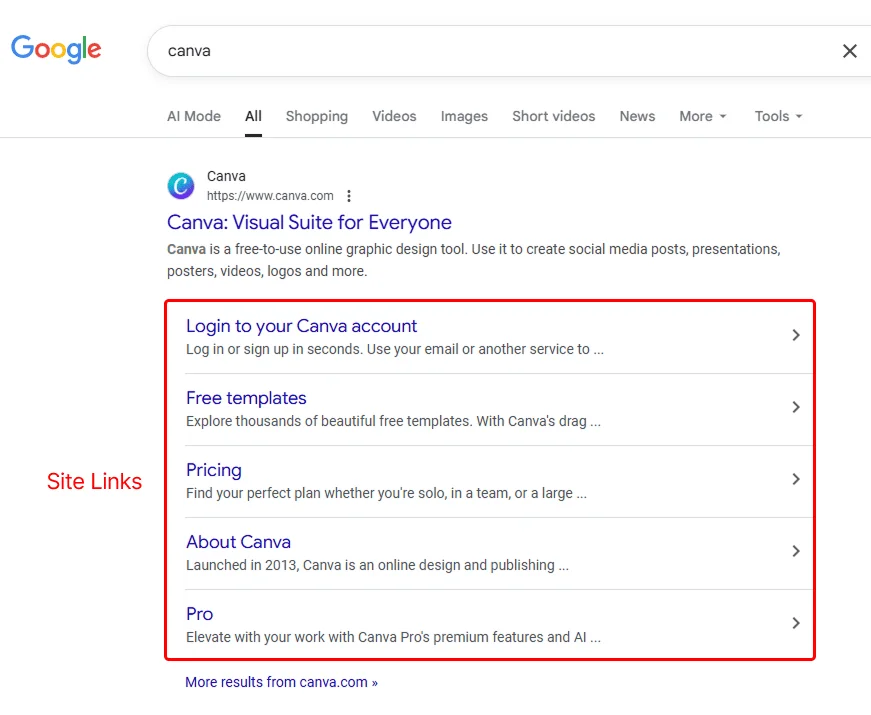Open the More search categories dropdown
This screenshot has height=715, width=871.
(x=702, y=116)
